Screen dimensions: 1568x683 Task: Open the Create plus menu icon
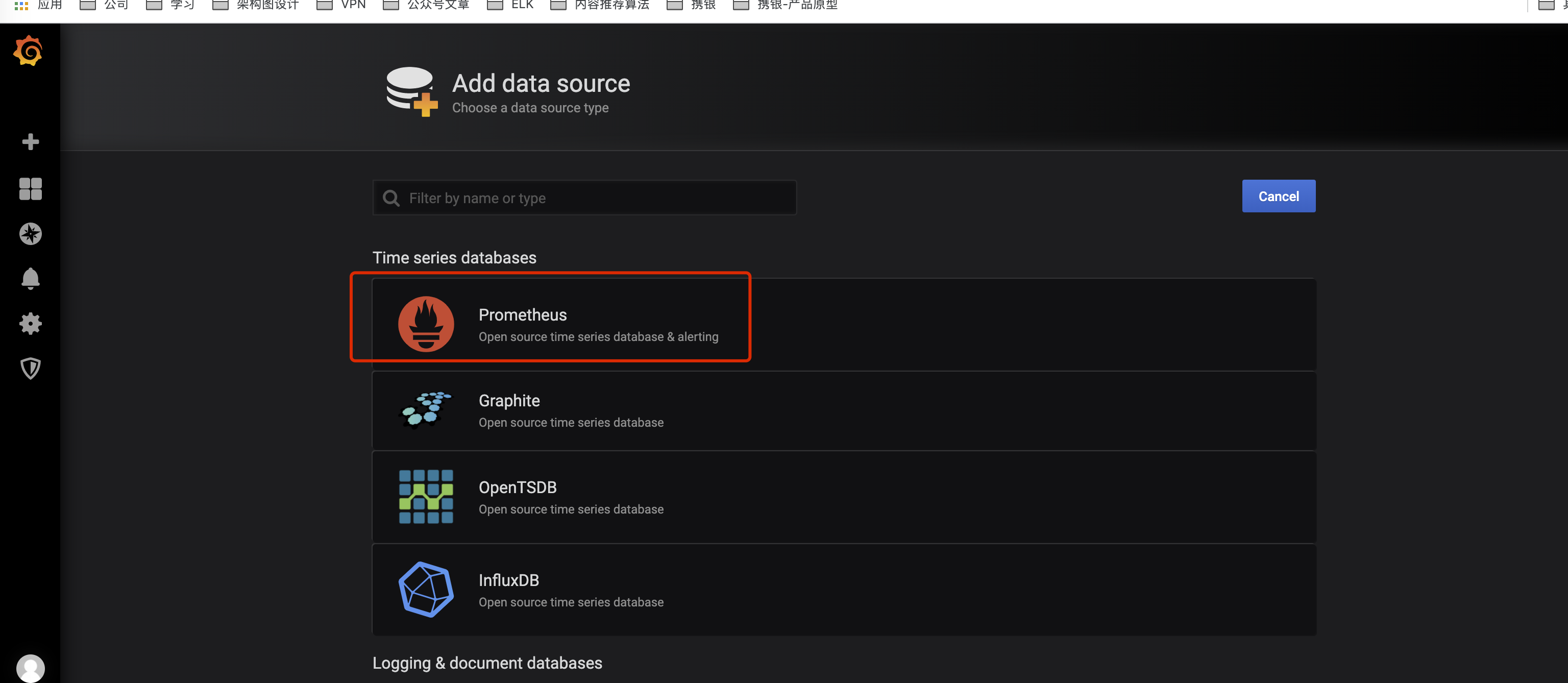point(31,142)
